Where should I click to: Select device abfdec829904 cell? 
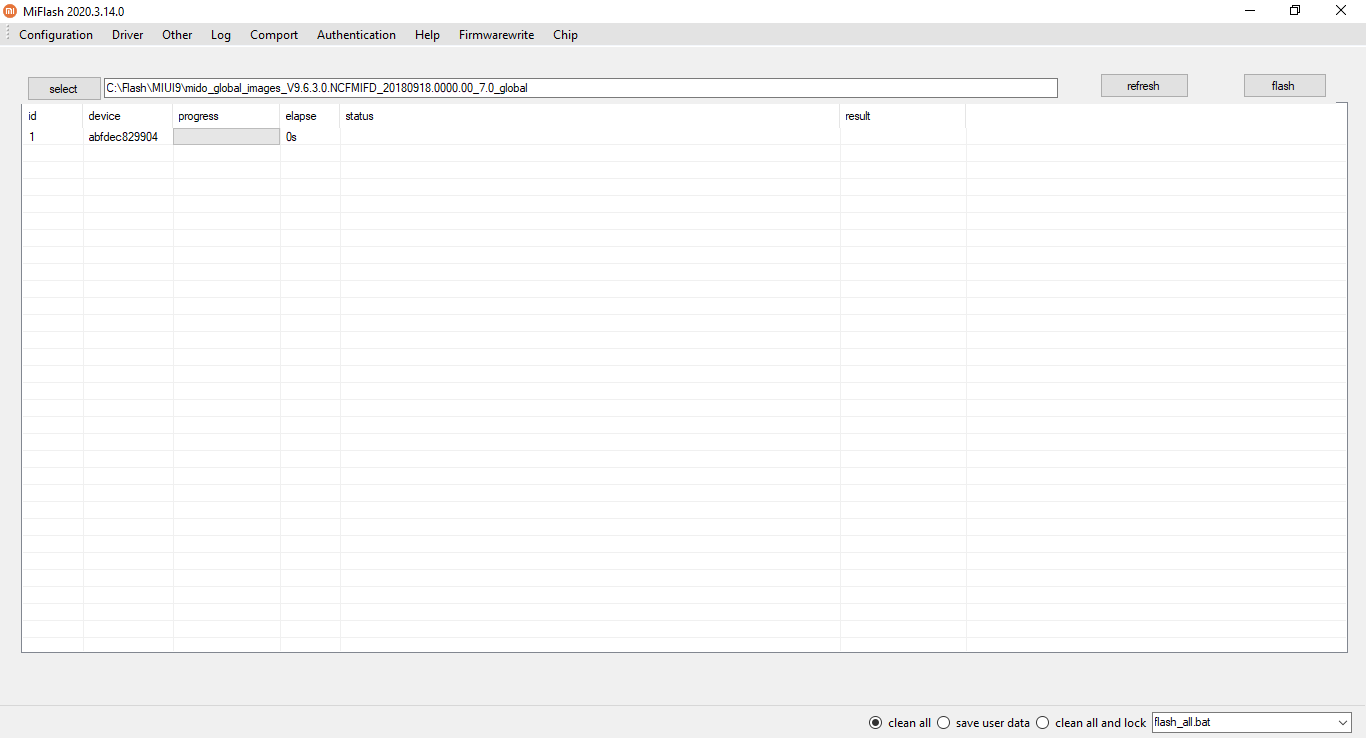coord(128,137)
